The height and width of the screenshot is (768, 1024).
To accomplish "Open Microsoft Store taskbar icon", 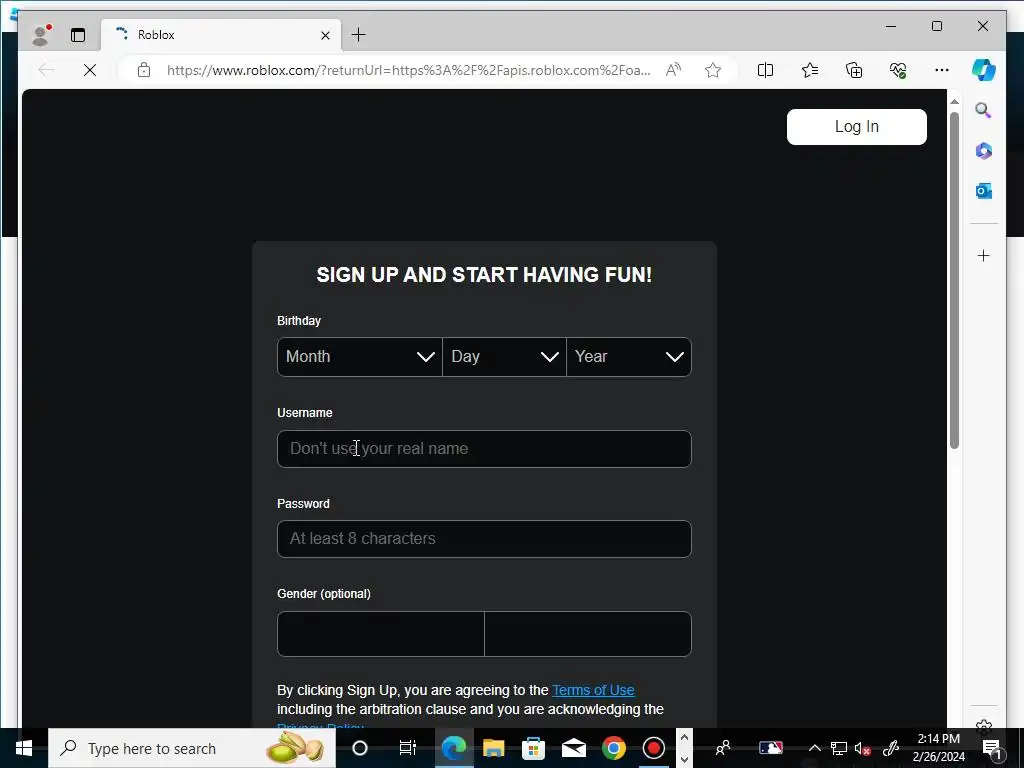I will click(534, 748).
